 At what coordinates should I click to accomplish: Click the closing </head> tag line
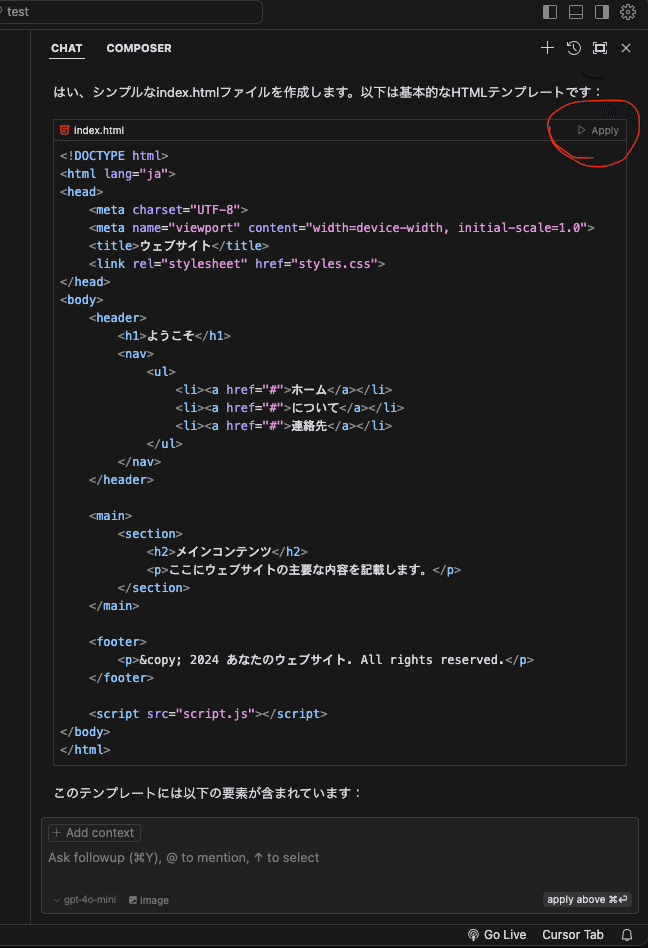tap(85, 282)
